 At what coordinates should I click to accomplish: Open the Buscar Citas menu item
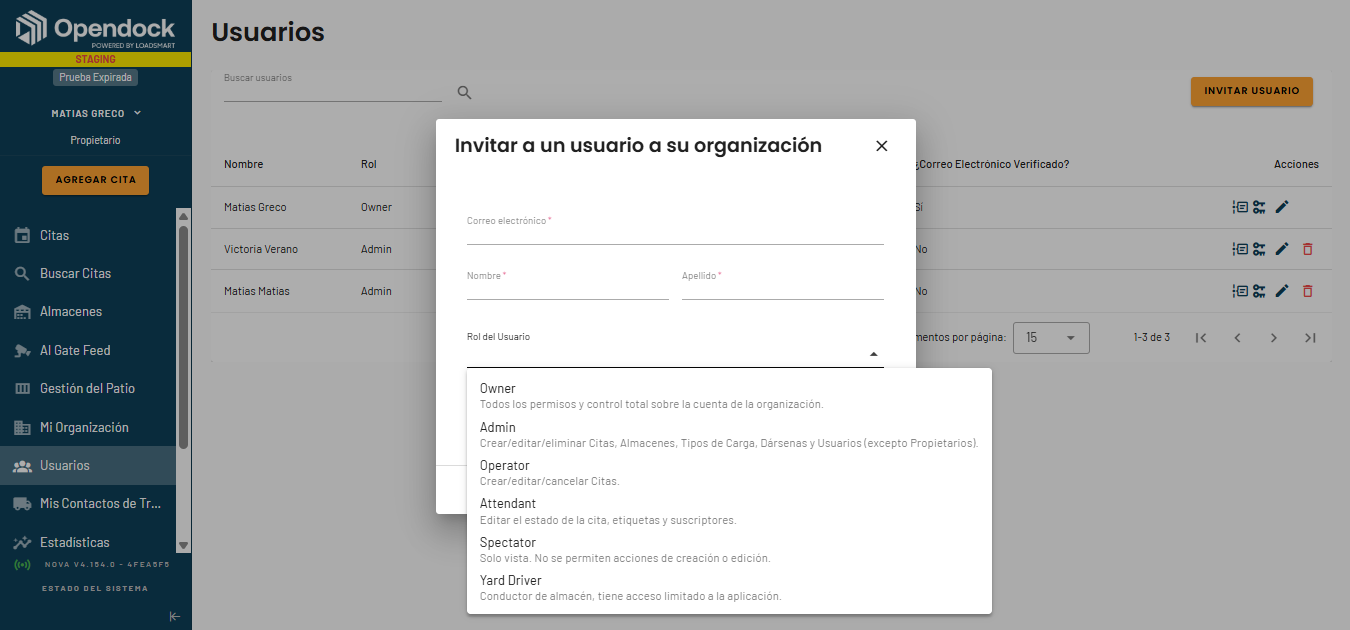coord(88,274)
